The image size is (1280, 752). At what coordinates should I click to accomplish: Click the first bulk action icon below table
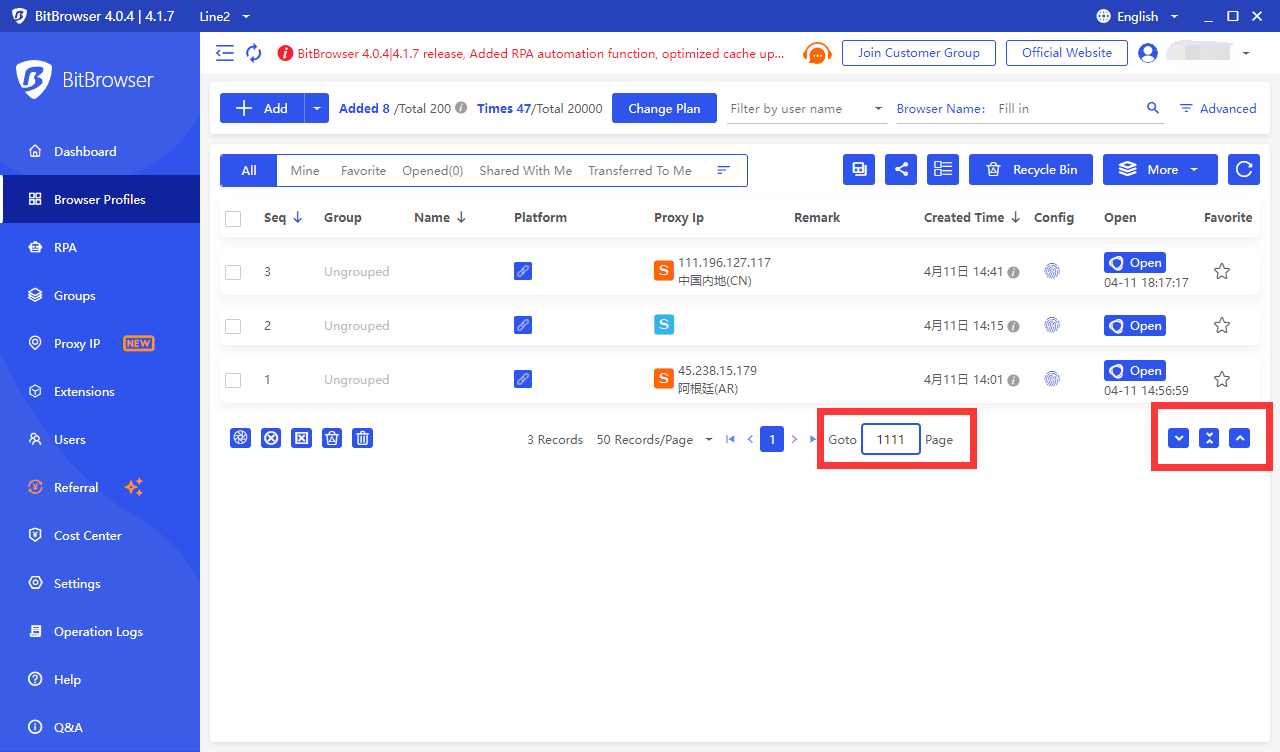pos(240,438)
